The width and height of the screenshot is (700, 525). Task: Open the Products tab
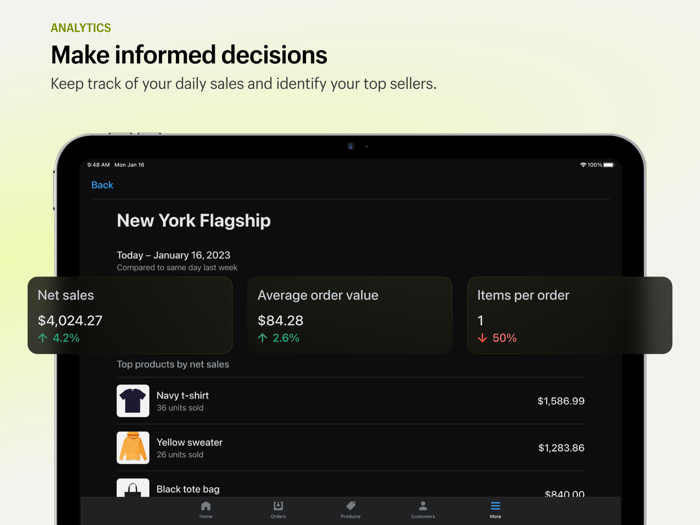coord(350,509)
